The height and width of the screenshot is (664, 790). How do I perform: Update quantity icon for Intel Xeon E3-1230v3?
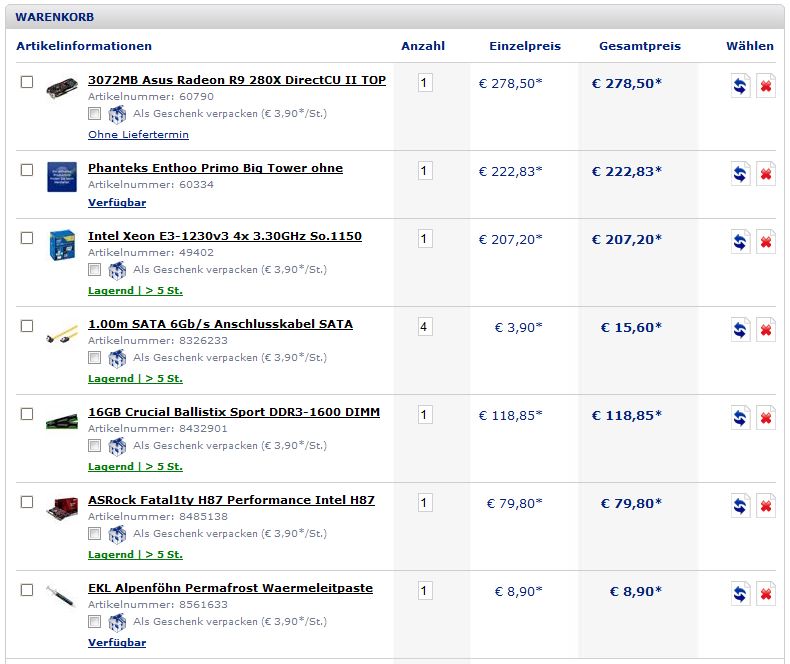tap(740, 242)
